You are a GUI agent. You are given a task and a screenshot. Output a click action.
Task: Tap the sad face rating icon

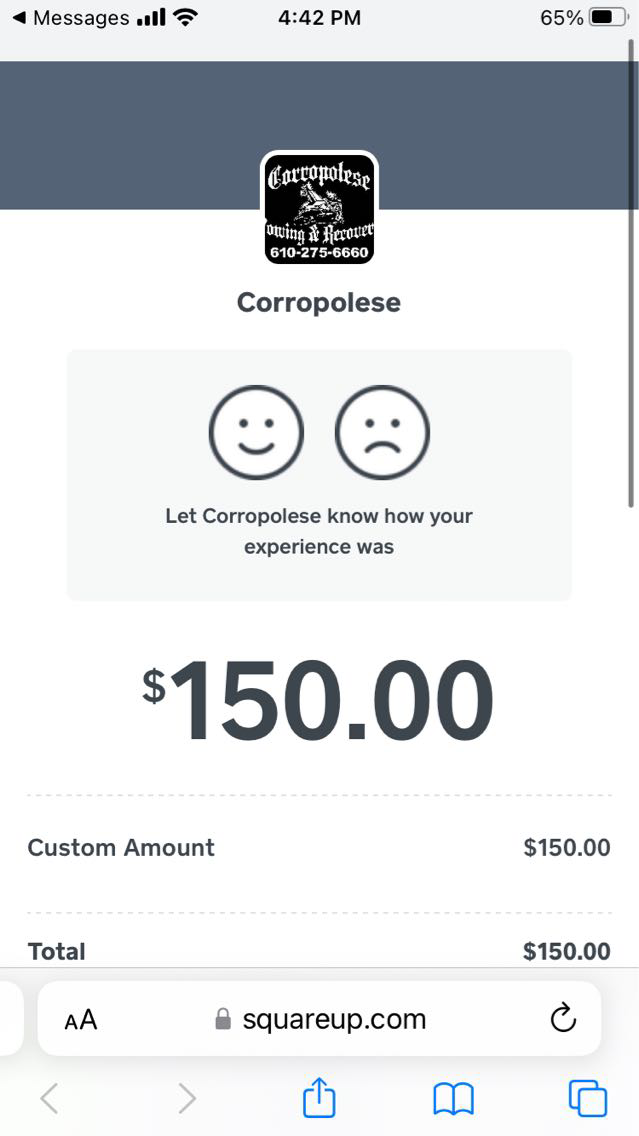coord(382,433)
